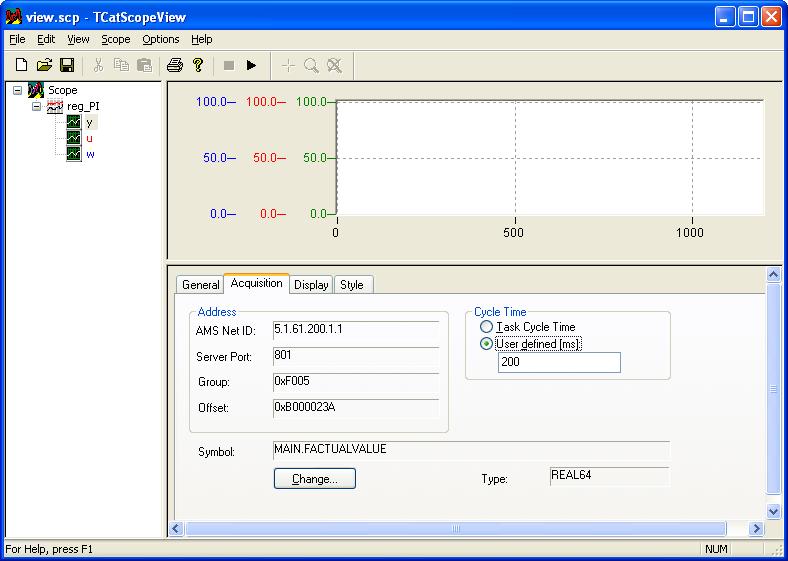Open a scope file with folder icon

coord(44,65)
